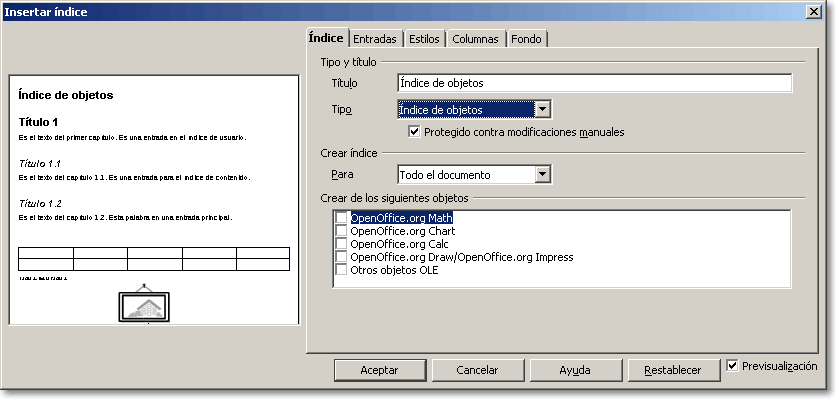
Task: Click the Título 1 heading in preview
Action: click(x=38, y=122)
